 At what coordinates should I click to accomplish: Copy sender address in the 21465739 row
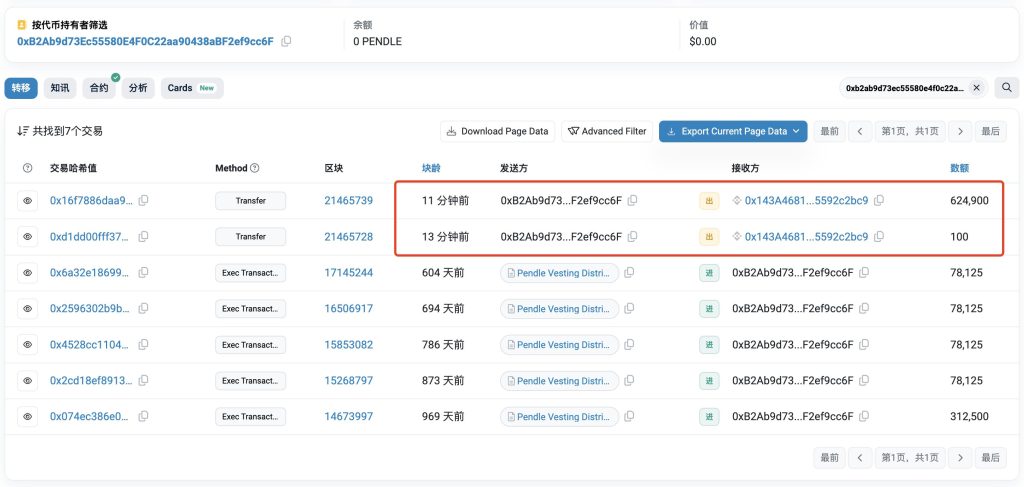632,201
